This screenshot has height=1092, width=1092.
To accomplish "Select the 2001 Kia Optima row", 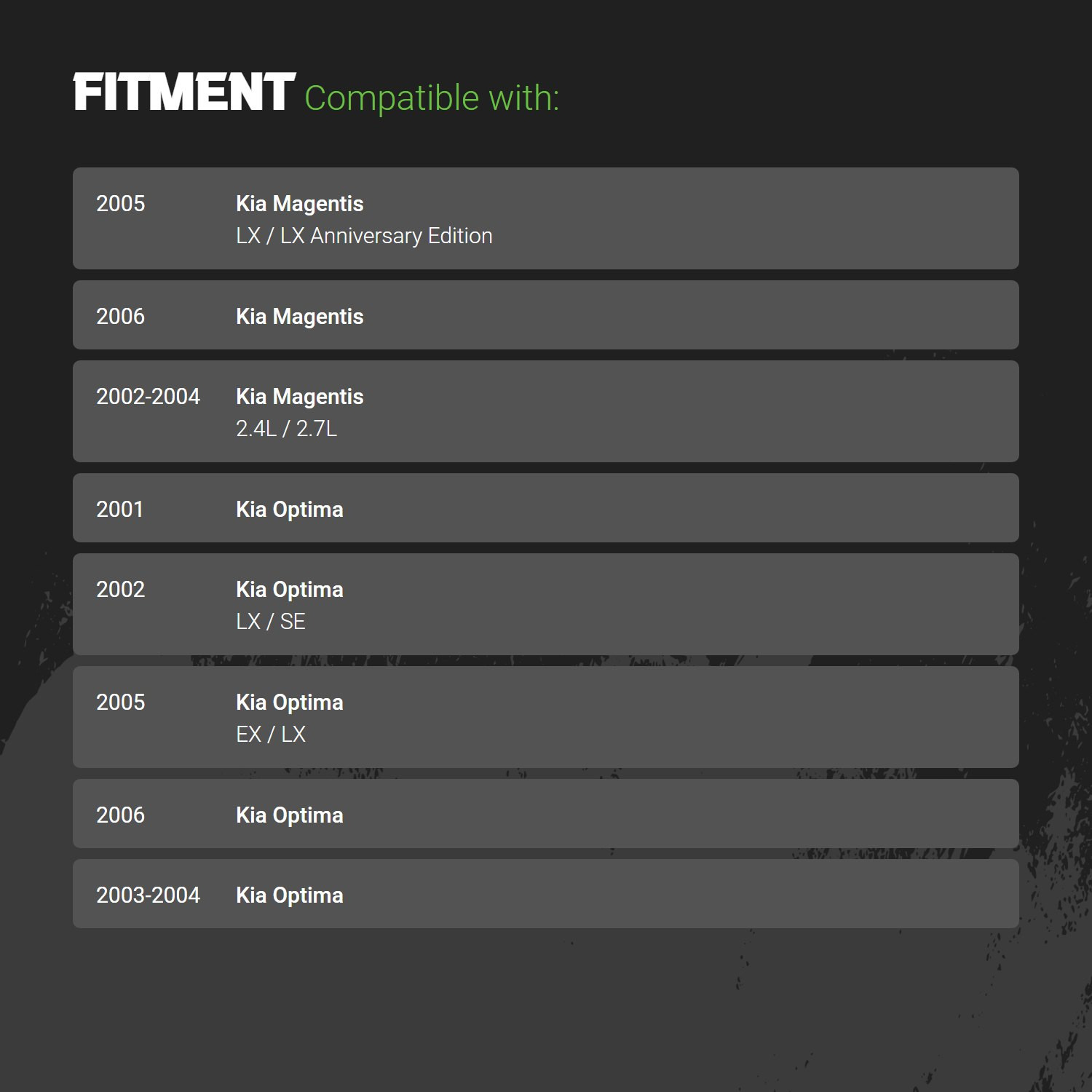I will tap(546, 507).
